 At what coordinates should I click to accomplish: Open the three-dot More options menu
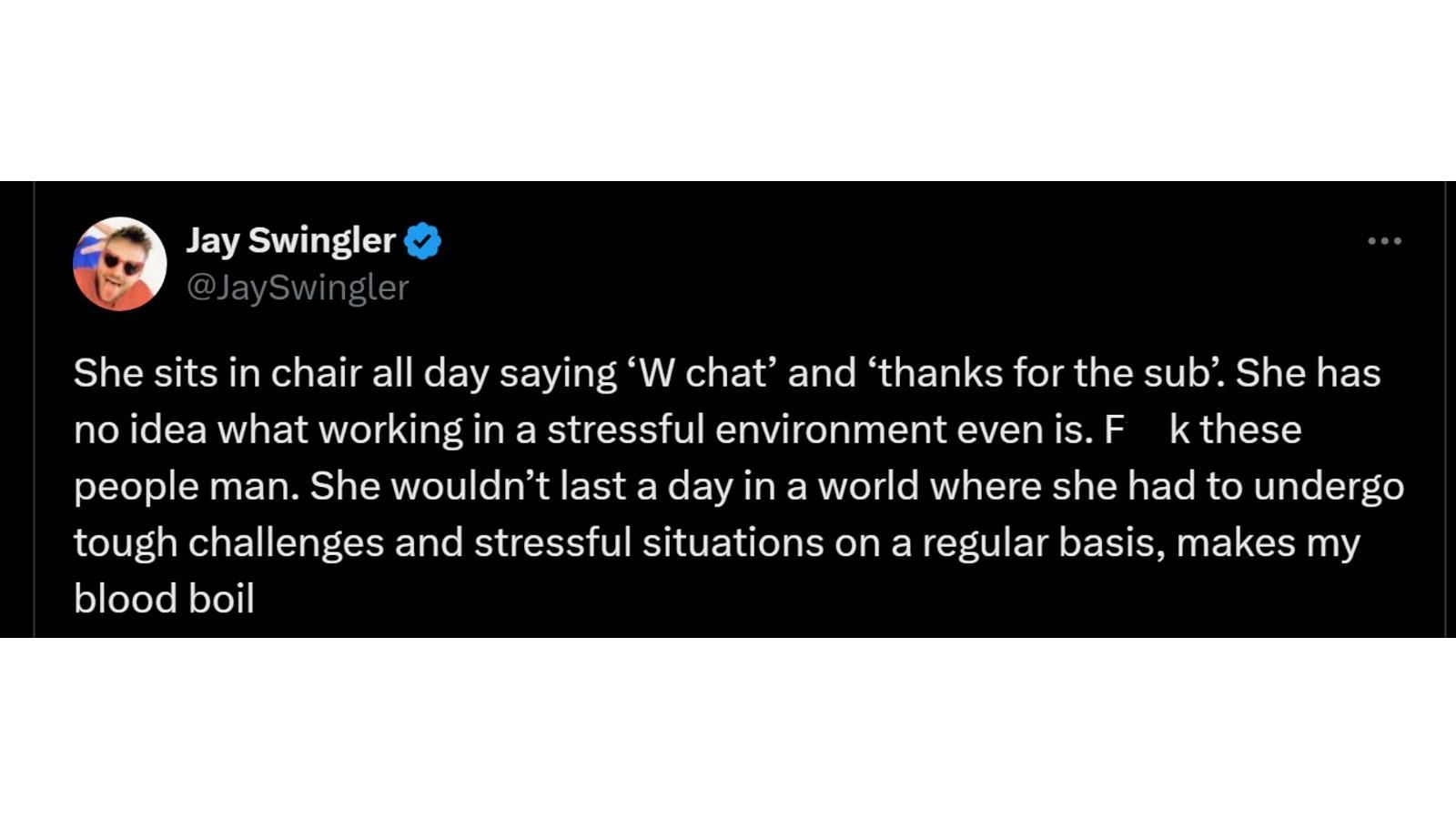(x=1384, y=241)
